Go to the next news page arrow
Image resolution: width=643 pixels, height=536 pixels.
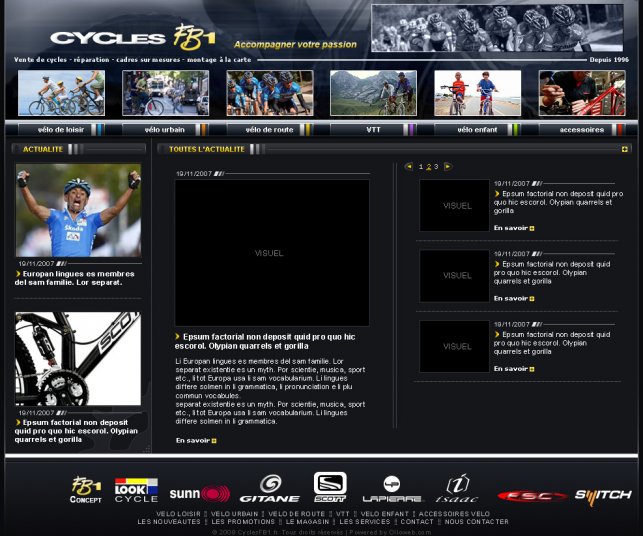447,166
